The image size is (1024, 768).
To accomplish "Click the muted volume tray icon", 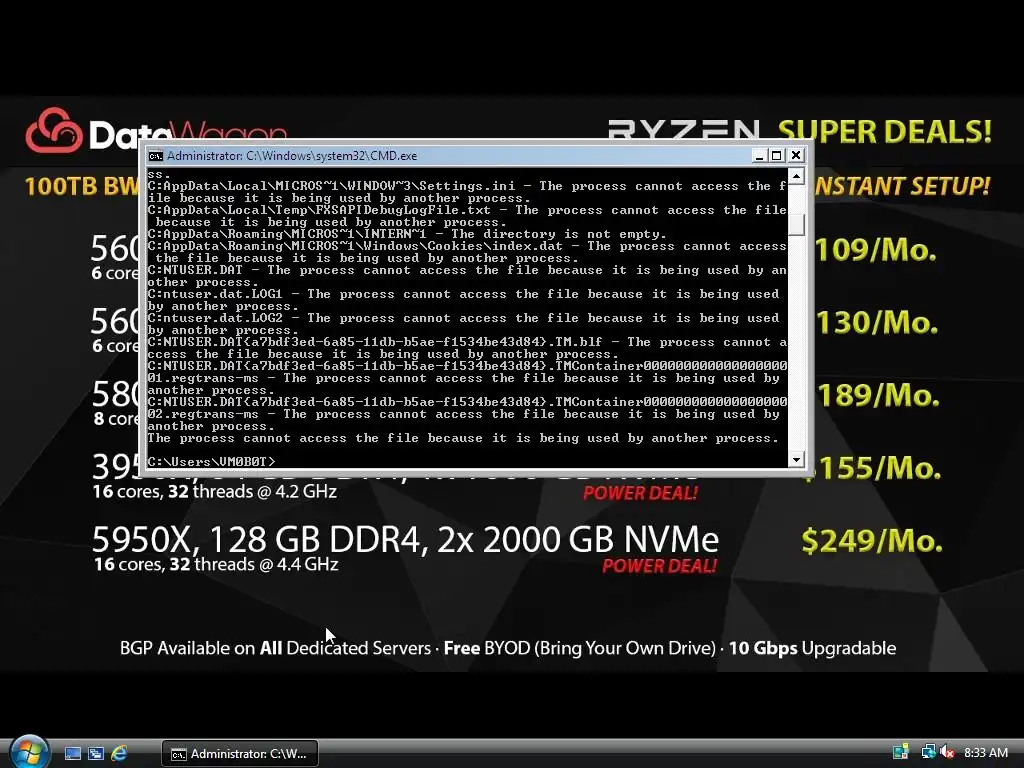I will click(x=946, y=752).
